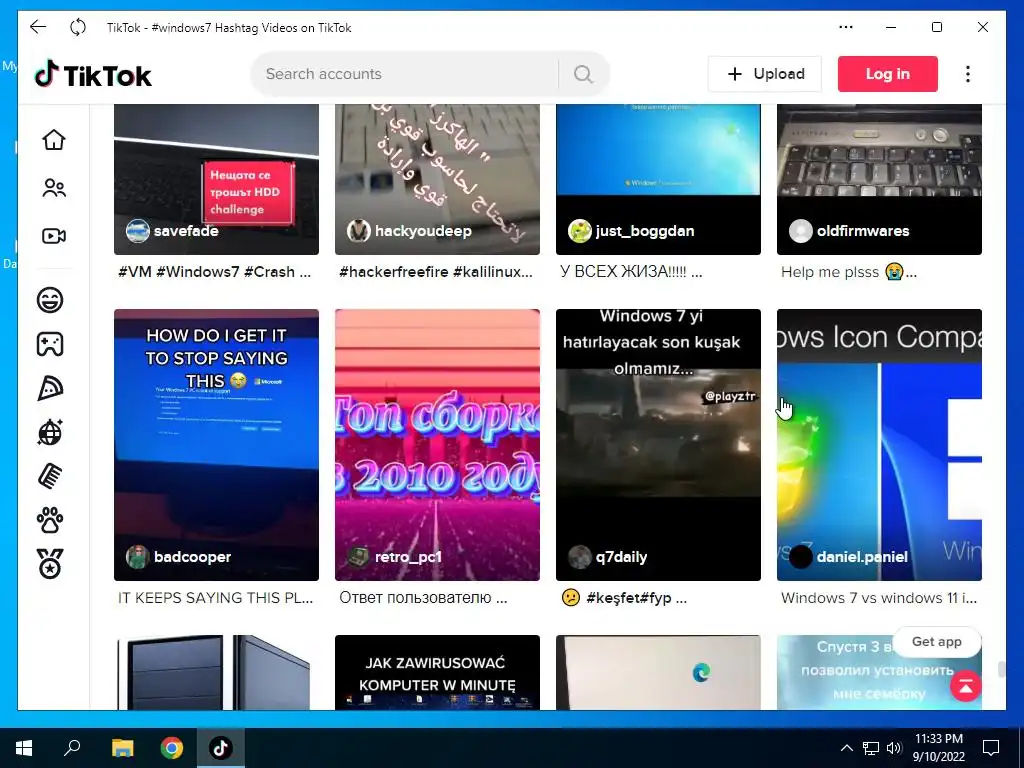Click the caption 'IT KEEPS SAYING THIS PL...'

pos(216,598)
